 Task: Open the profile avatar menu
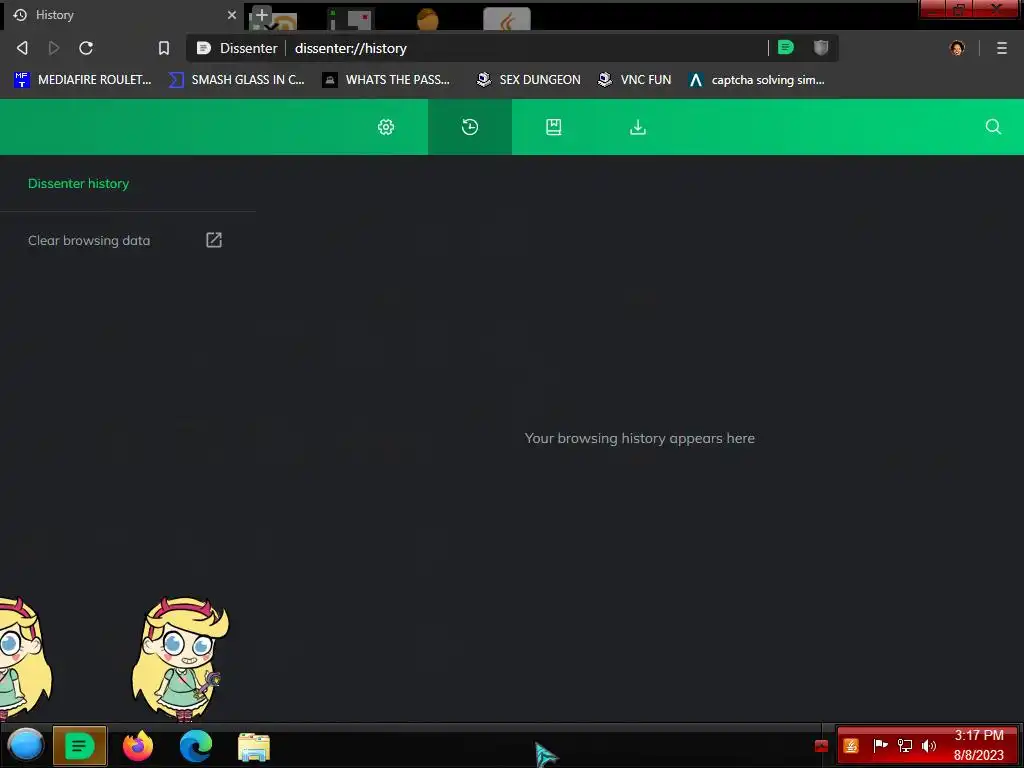pyautogui.click(x=957, y=48)
